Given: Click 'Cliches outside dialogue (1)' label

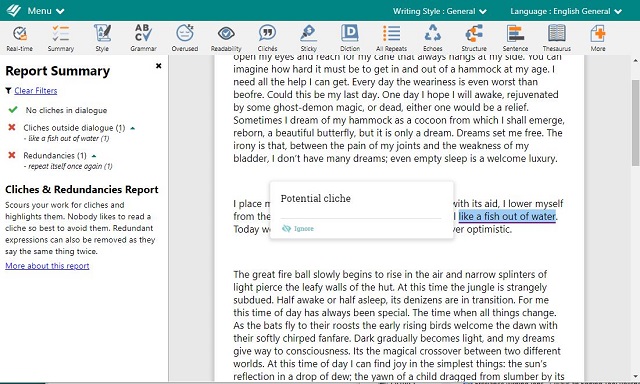Looking at the screenshot, I should click(x=74, y=128).
